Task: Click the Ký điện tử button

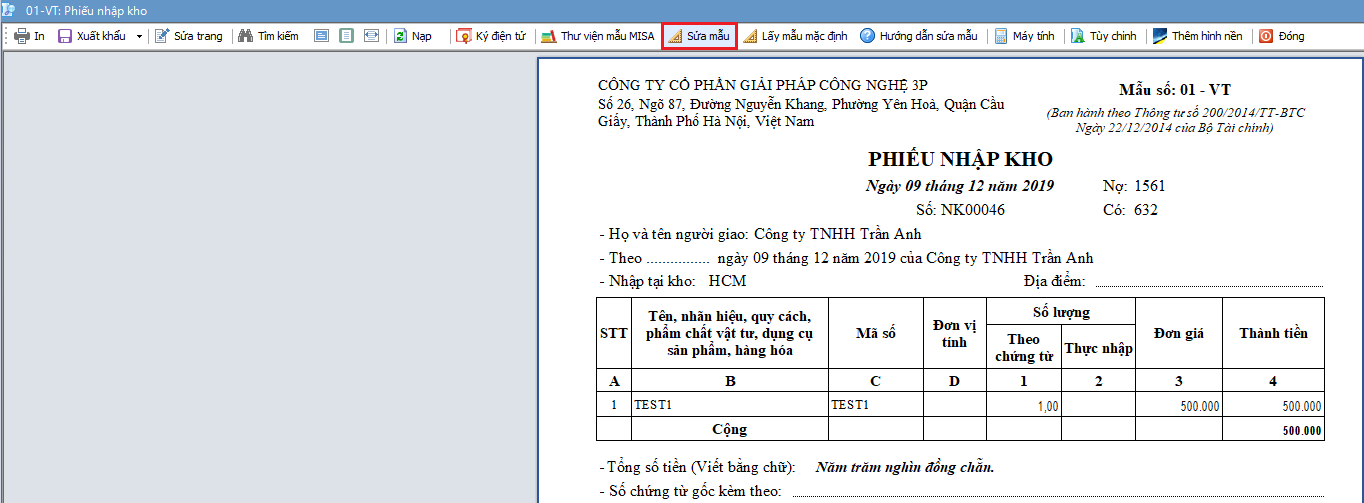Action: 491,36
